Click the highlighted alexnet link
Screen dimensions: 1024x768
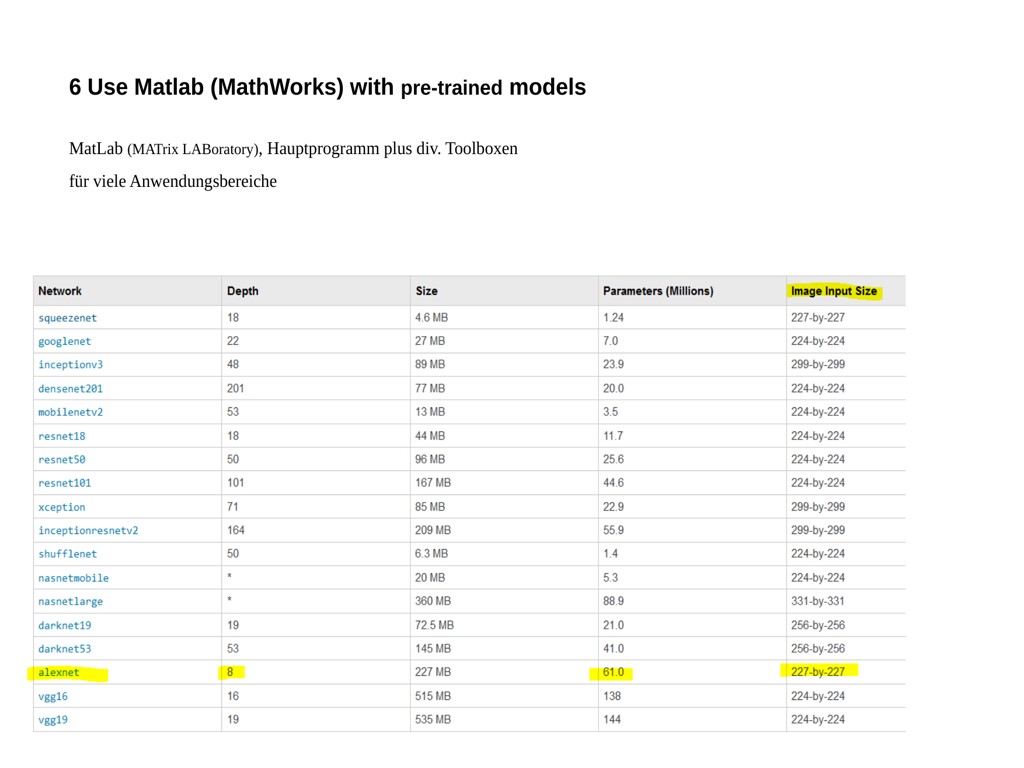point(58,673)
